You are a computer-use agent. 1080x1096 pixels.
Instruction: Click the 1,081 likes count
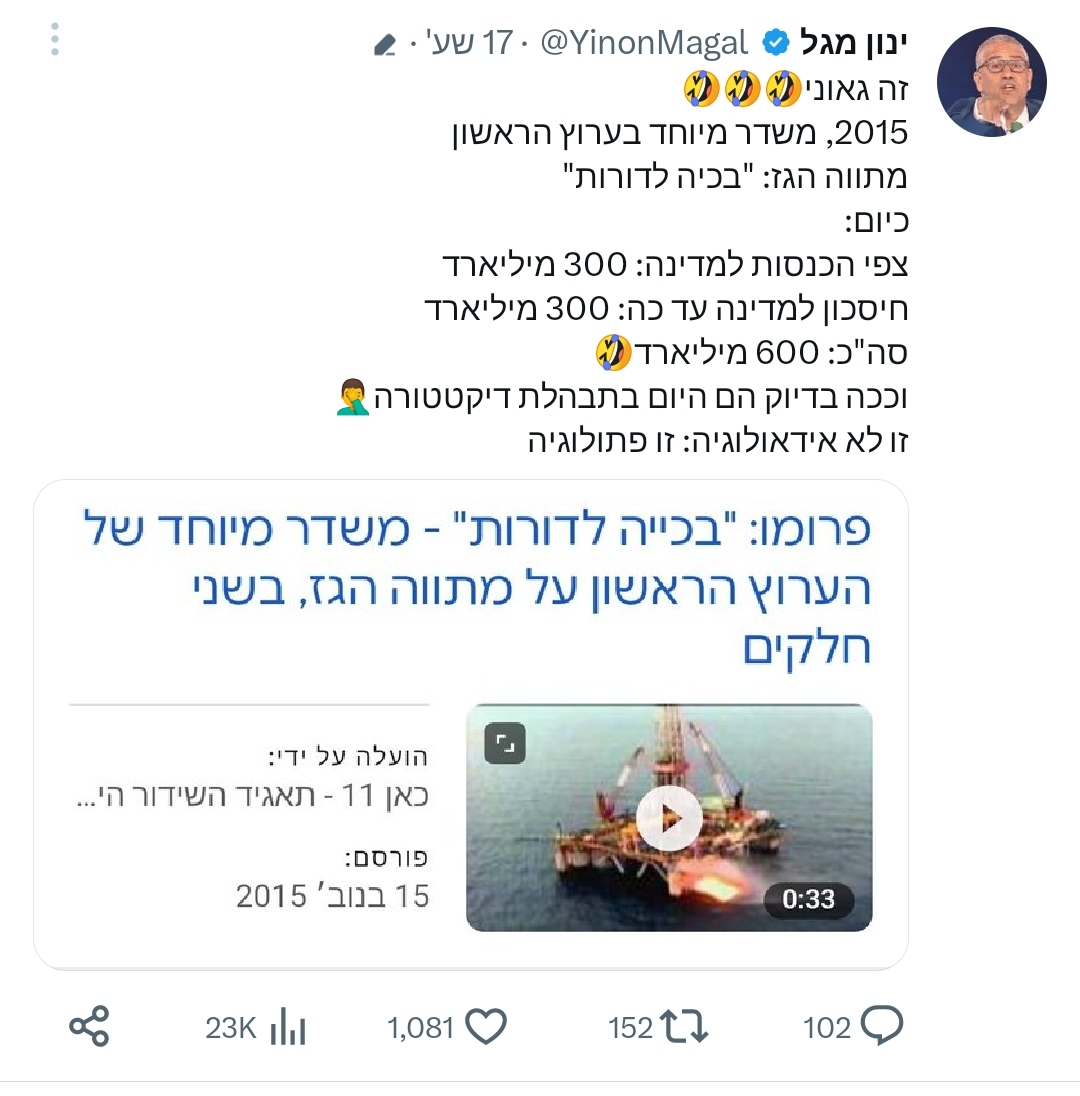point(421,1028)
